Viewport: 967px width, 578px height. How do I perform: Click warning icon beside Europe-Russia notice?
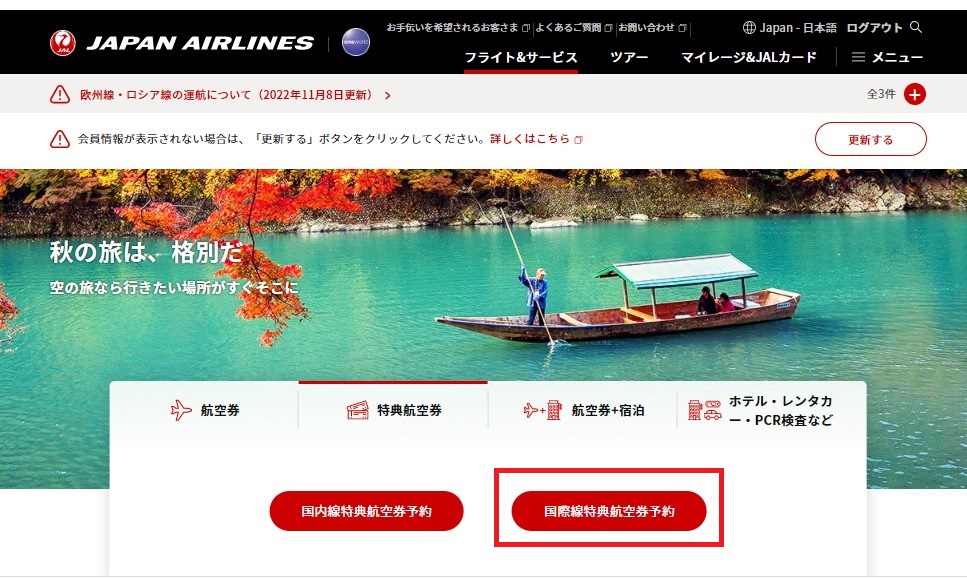60,94
